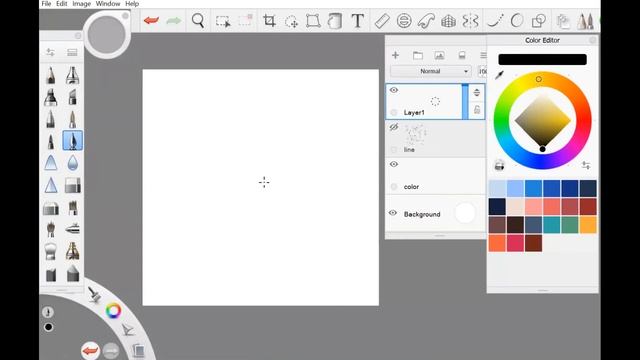640x360 pixels.
Task: Click the Add Group folder icon
Action: (418, 55)
